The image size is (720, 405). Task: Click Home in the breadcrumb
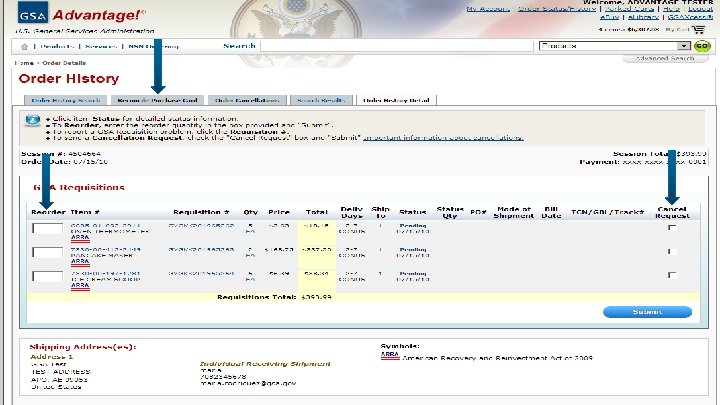(24, 63)
